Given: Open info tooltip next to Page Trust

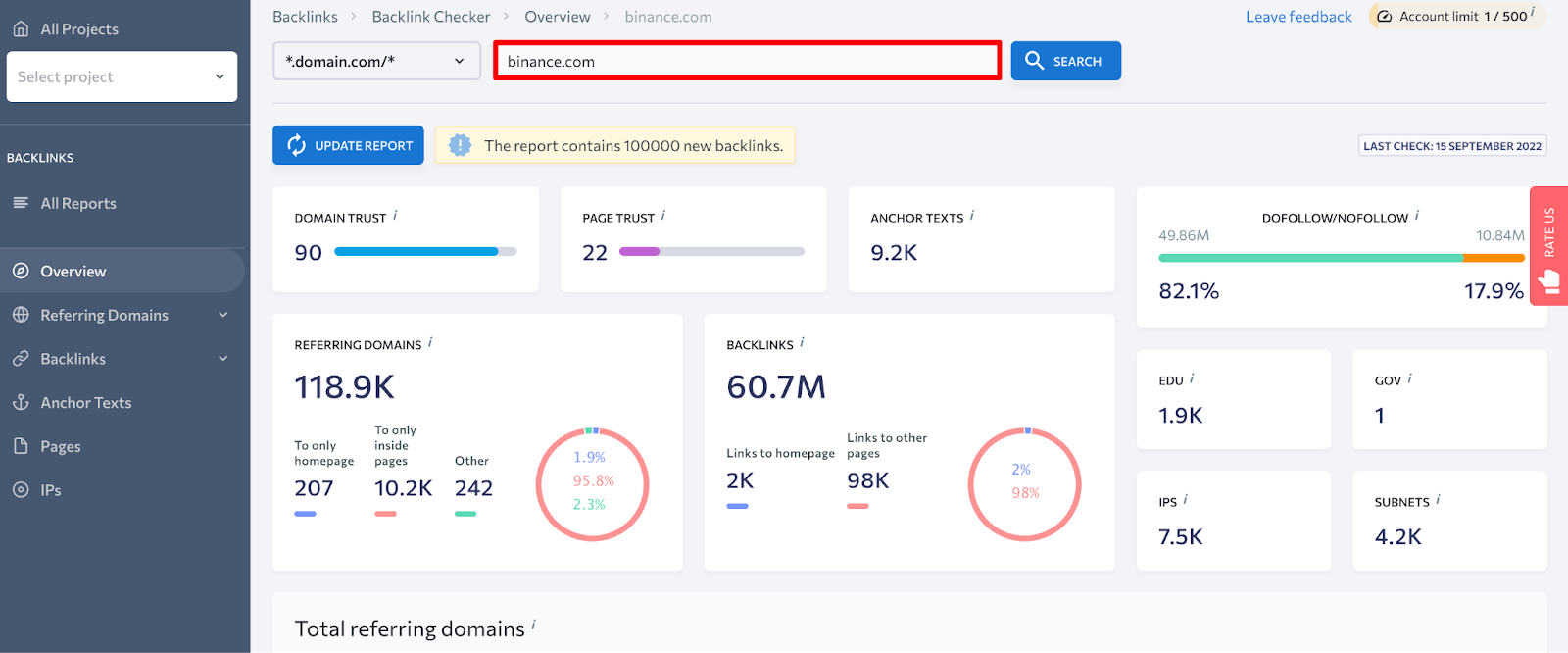Looking at the screenshot, I should [663, 215].
